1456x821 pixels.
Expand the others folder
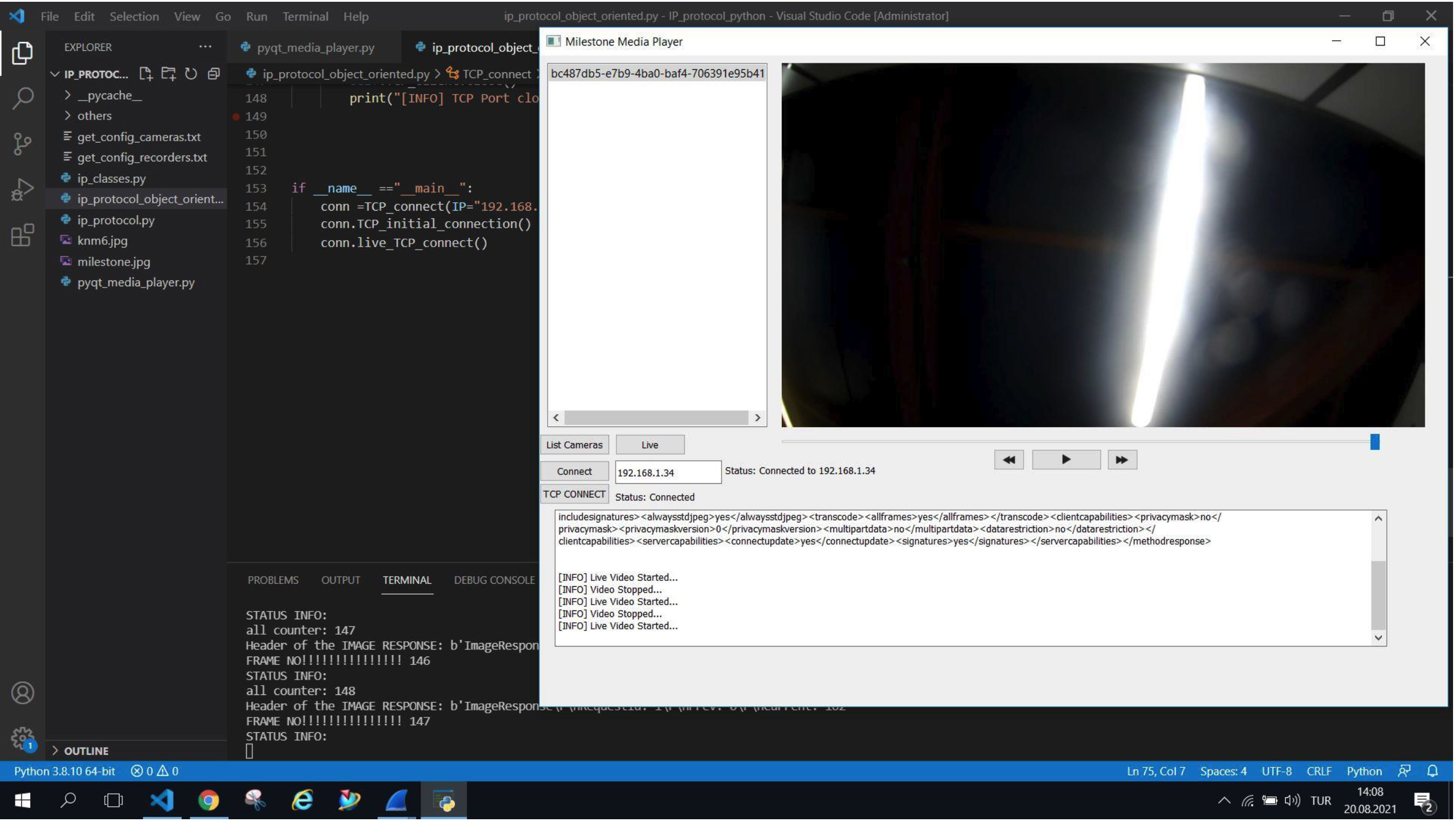tap(88, 116)
